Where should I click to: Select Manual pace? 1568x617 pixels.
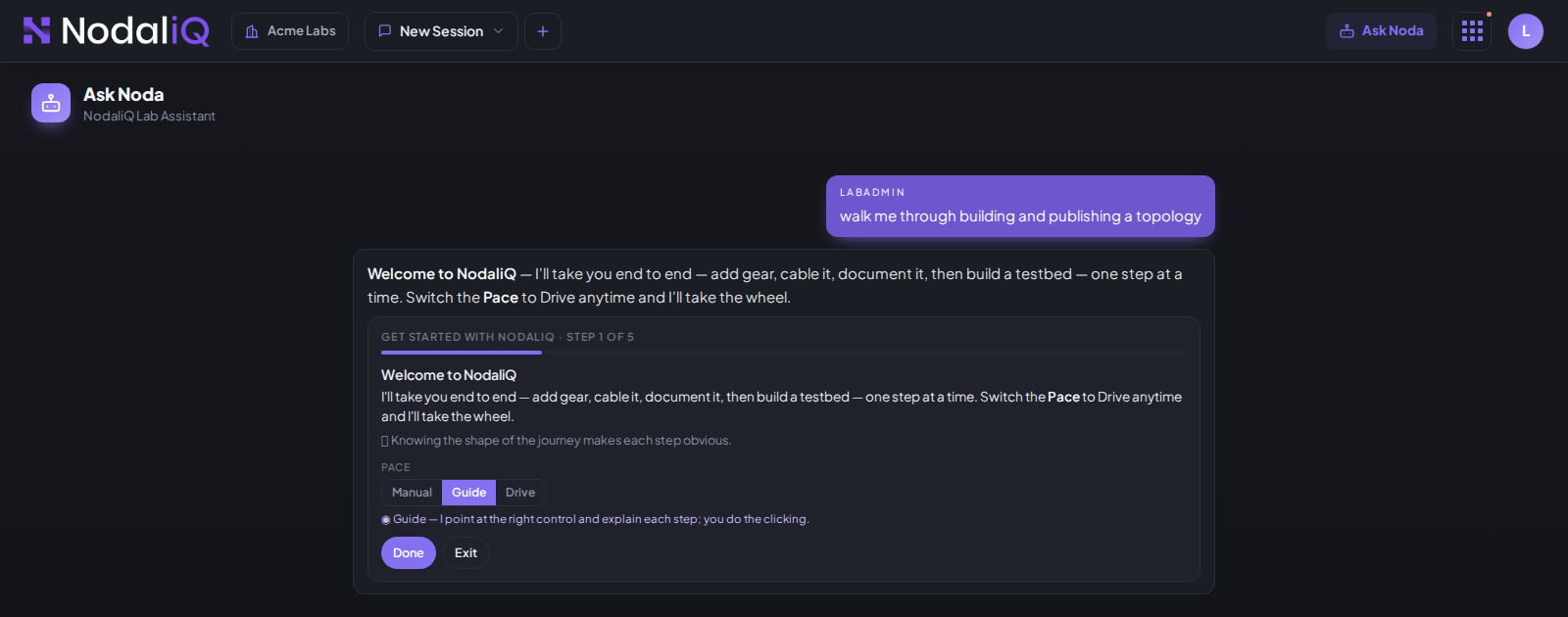(x=412, y=493)
